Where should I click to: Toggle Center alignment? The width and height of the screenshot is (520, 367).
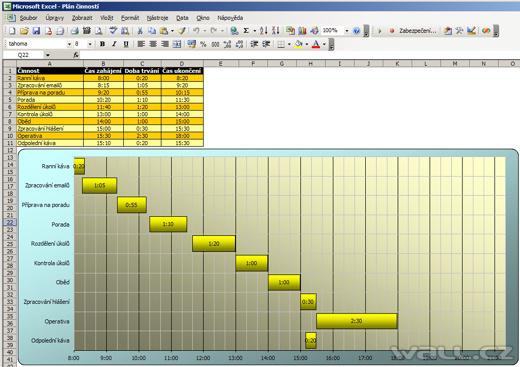click(153, 44)
